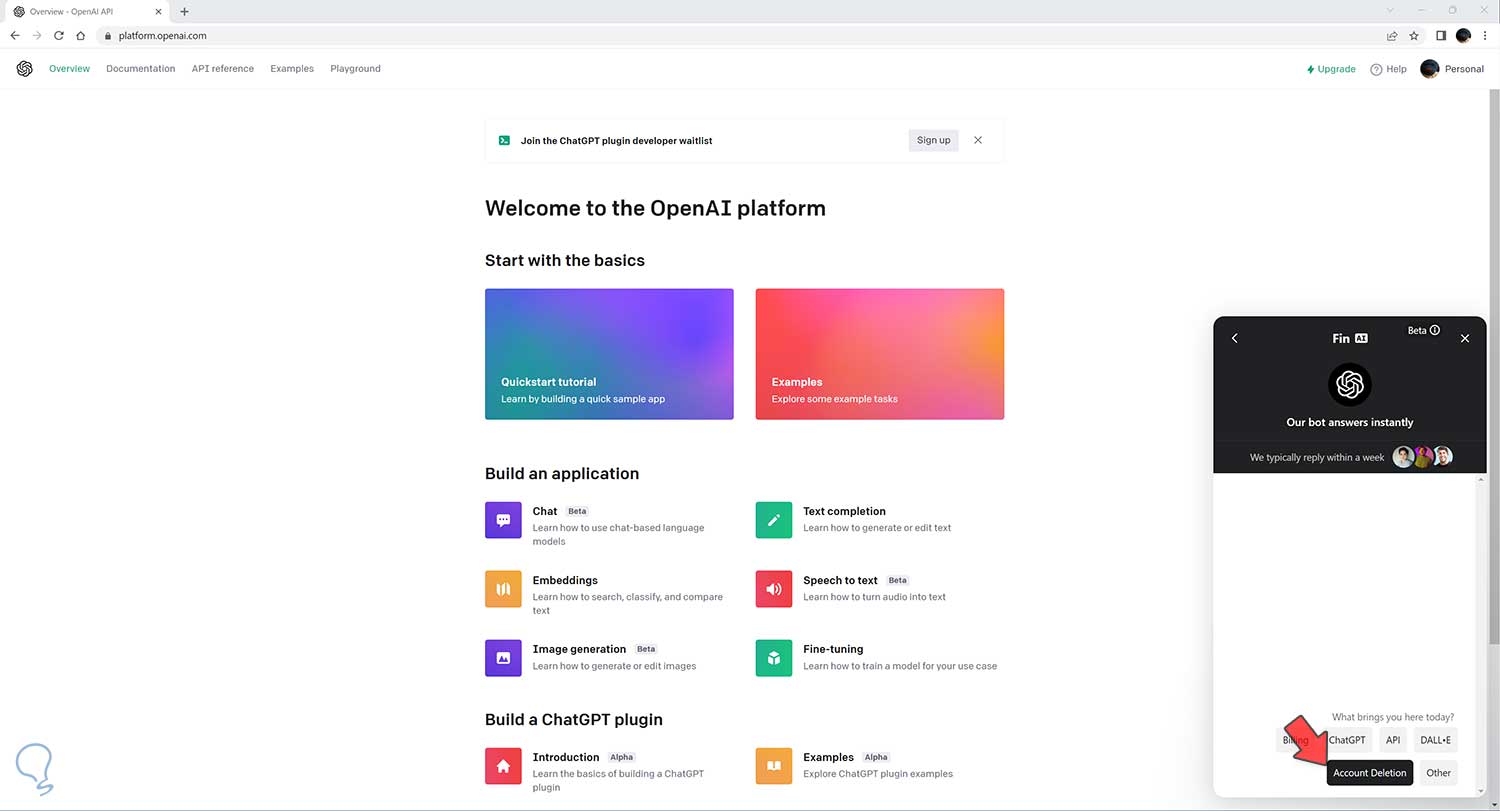Open the Examples gradient card

click(880, 354)
